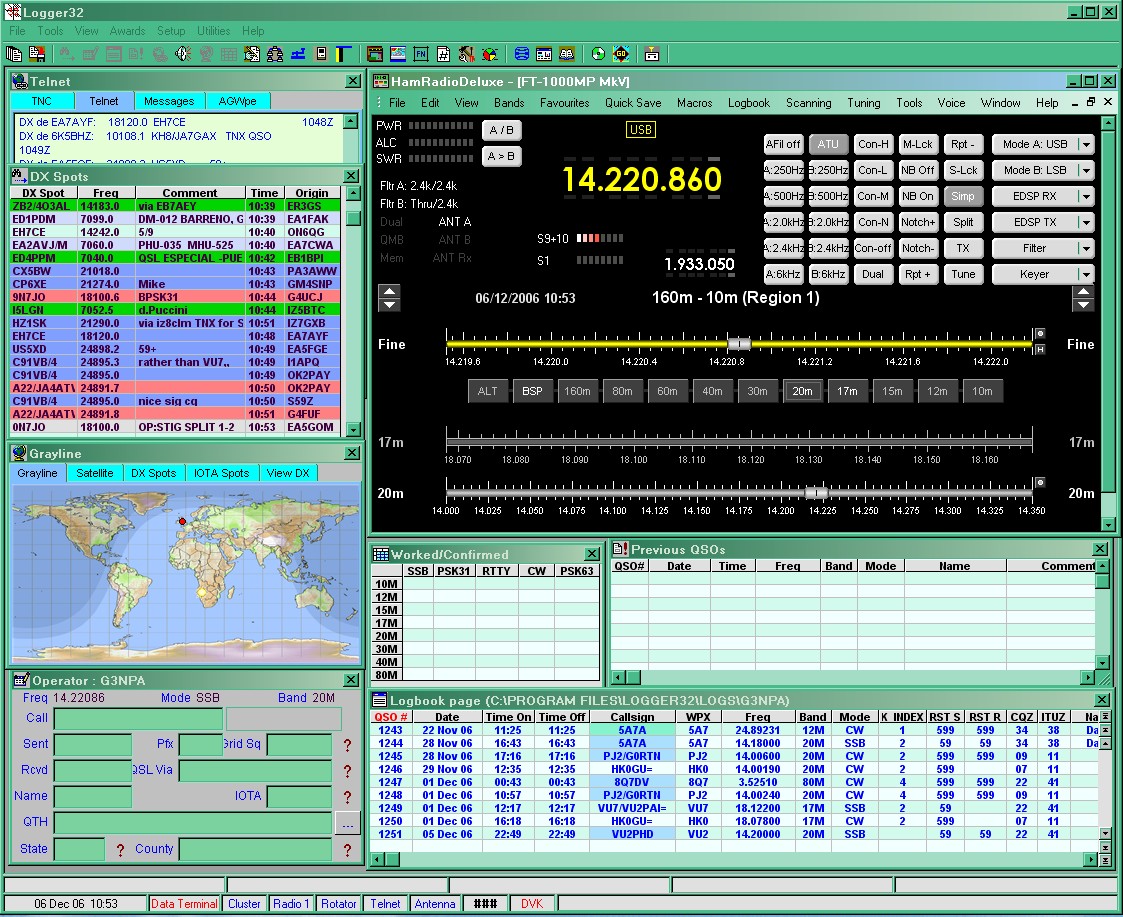Image resolution: width=1123 pixels, height=917 pixels.
Task: Click the Fine tuning slider handle
Action: coord(739,344)
